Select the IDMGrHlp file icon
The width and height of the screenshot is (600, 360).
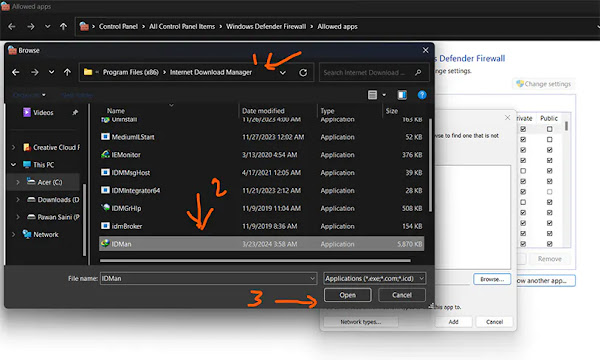105,208
